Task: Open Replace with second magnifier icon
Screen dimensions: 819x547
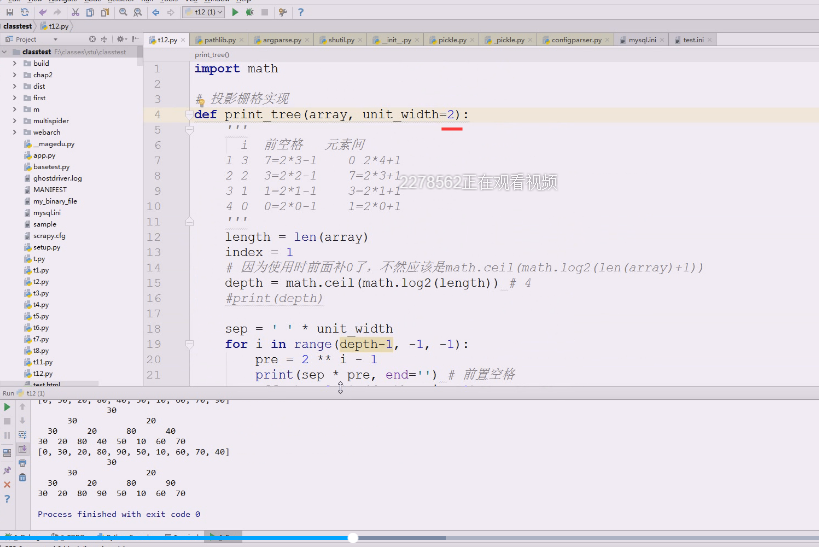Action: 138,12
